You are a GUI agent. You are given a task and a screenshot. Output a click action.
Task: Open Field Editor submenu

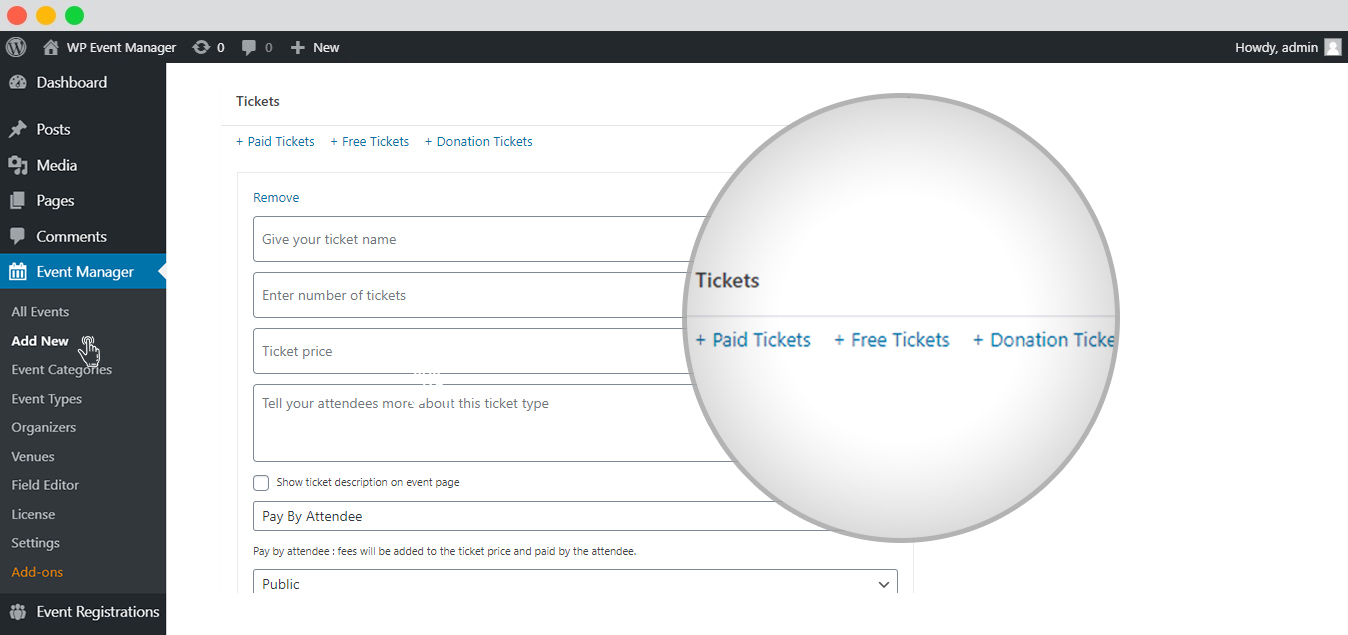pyautogui.click(x=45, y=485)
